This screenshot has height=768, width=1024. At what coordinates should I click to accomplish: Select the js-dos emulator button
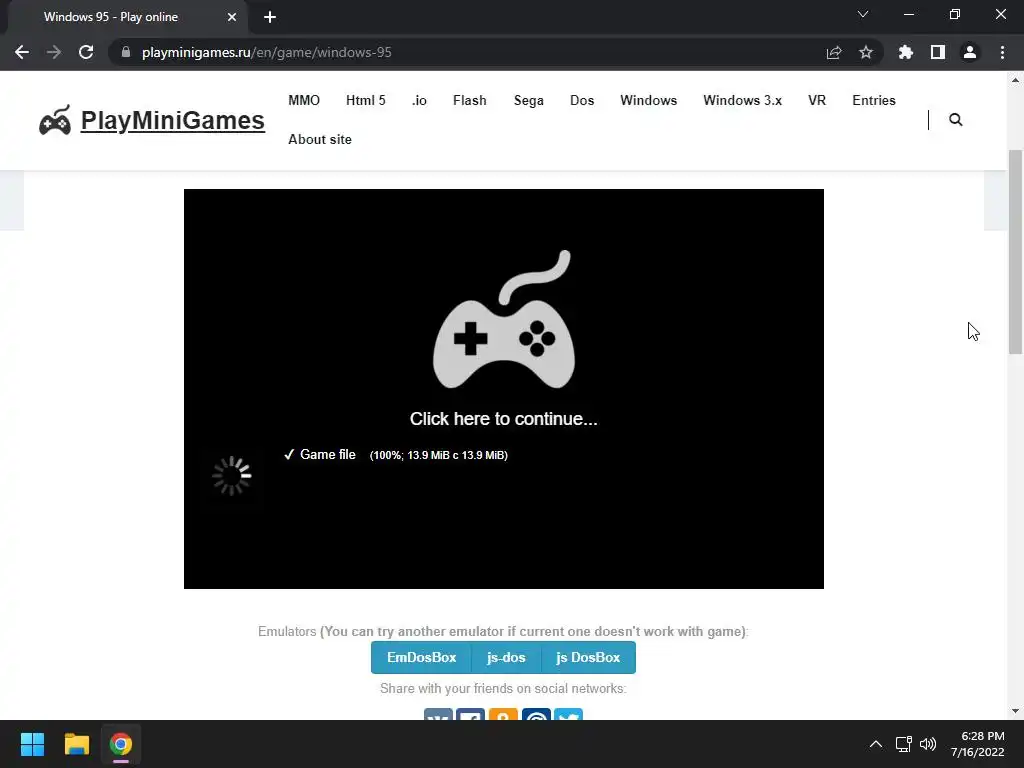pyautogui.click(x=506, y=658)
